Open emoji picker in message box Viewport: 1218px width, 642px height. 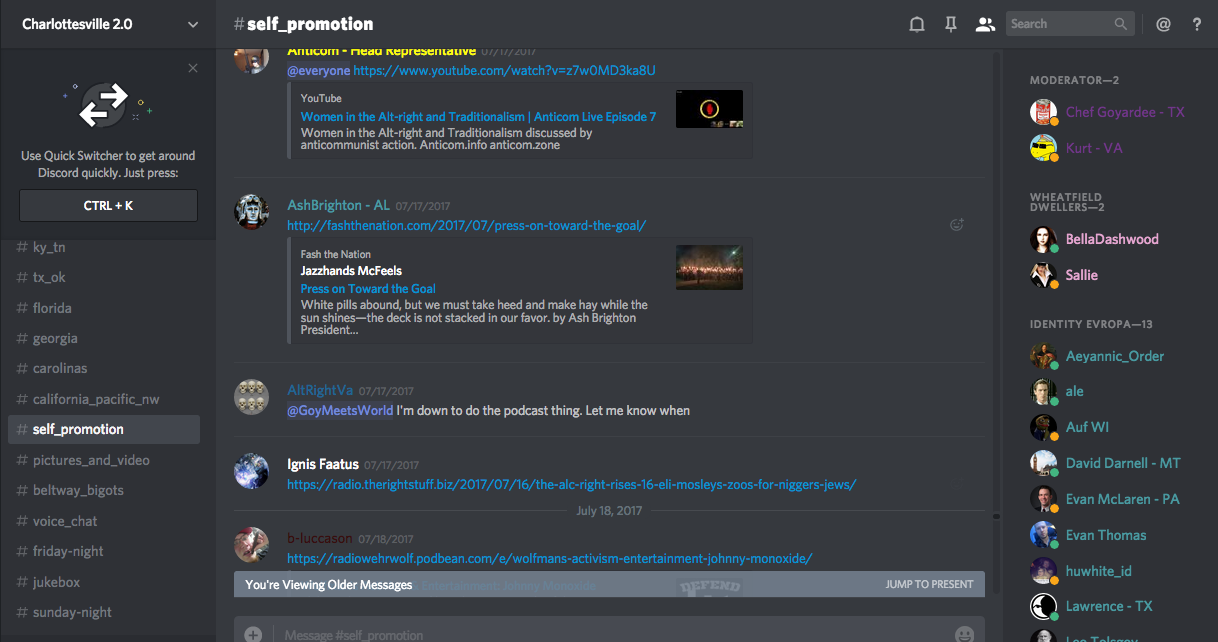(x=964, y=634)
